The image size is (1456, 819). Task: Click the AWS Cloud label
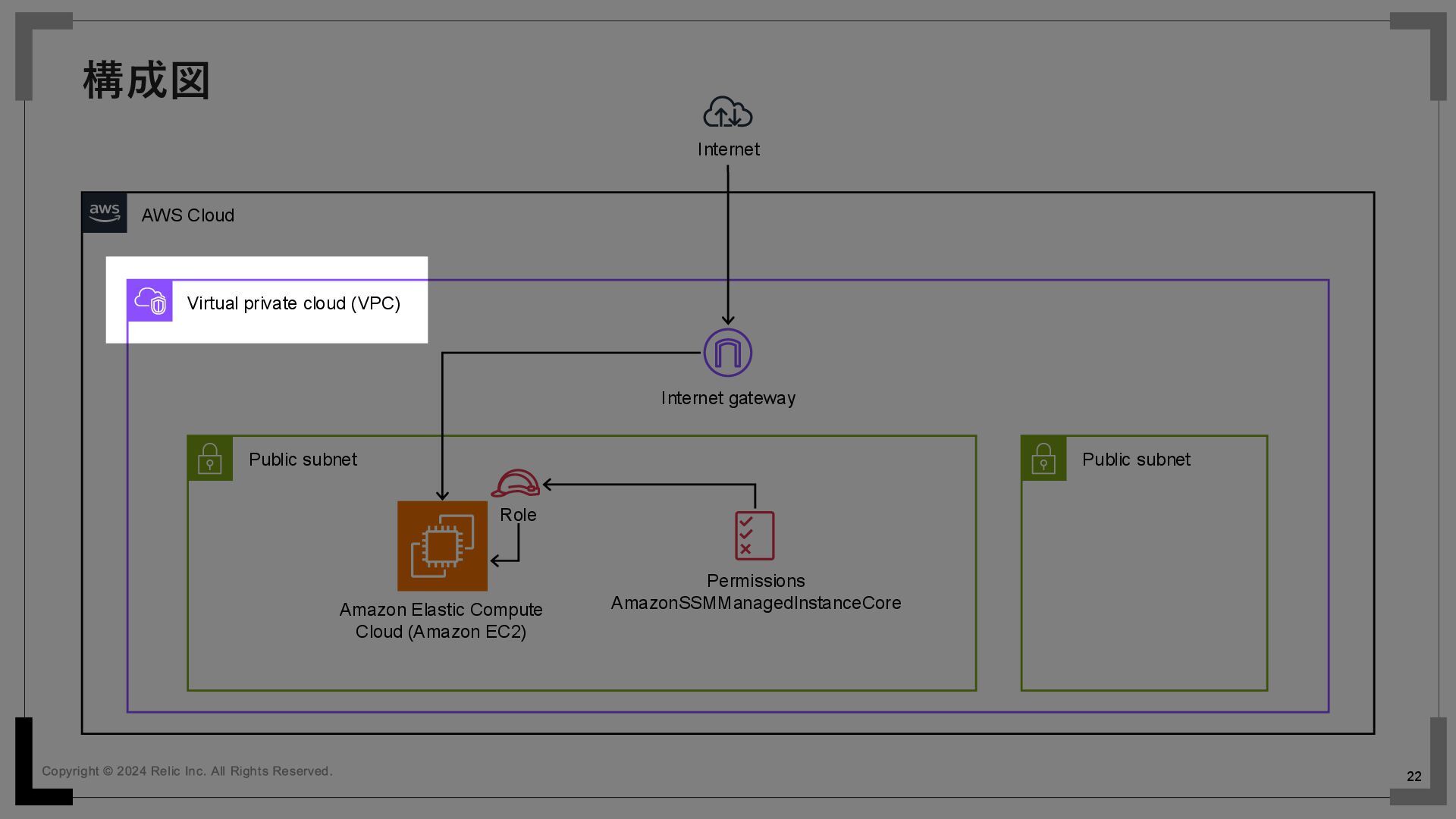tap(187, 215)
